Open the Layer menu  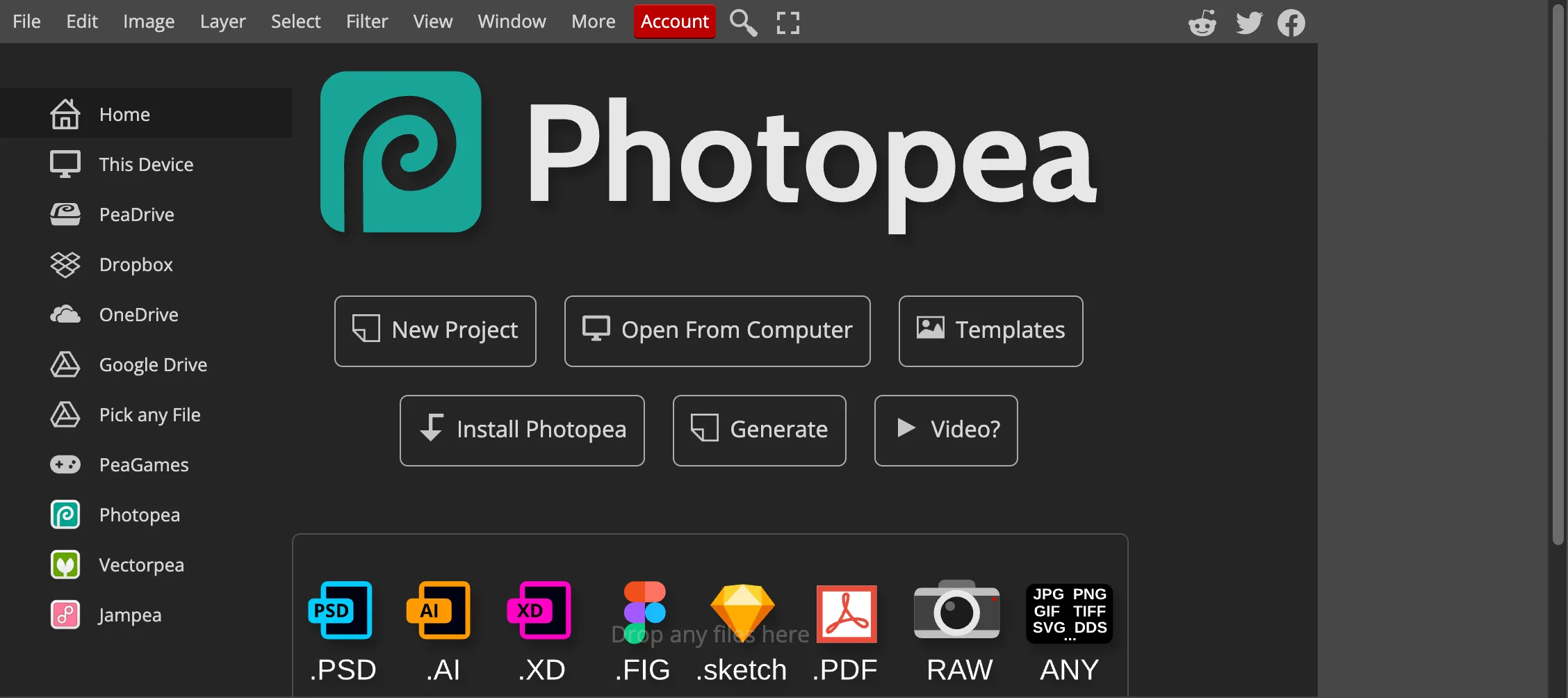(223, 22)
